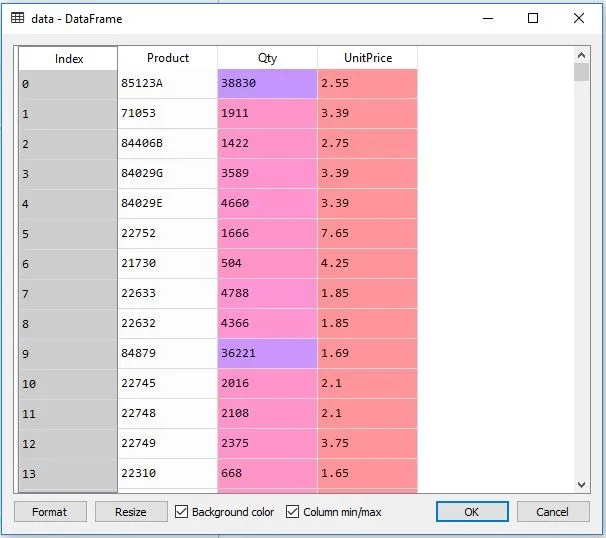This screenshot has width=606, height=538.
Task: Select Qty cell 668
Action: (x=267, y=473)
